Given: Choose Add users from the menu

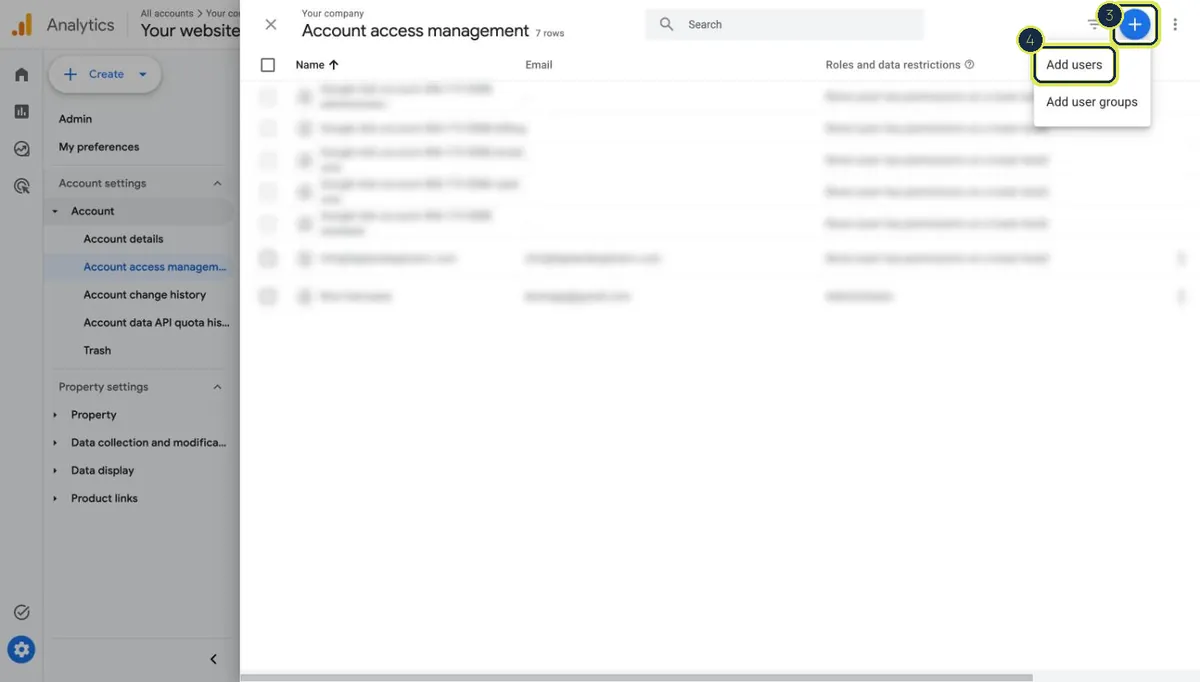Looking at the screenshot, I should [x=1074, y=65].
